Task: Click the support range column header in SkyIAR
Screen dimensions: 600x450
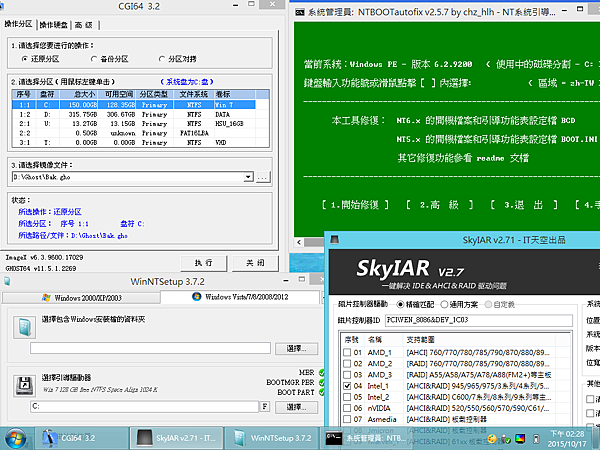Action: point(478,339)
